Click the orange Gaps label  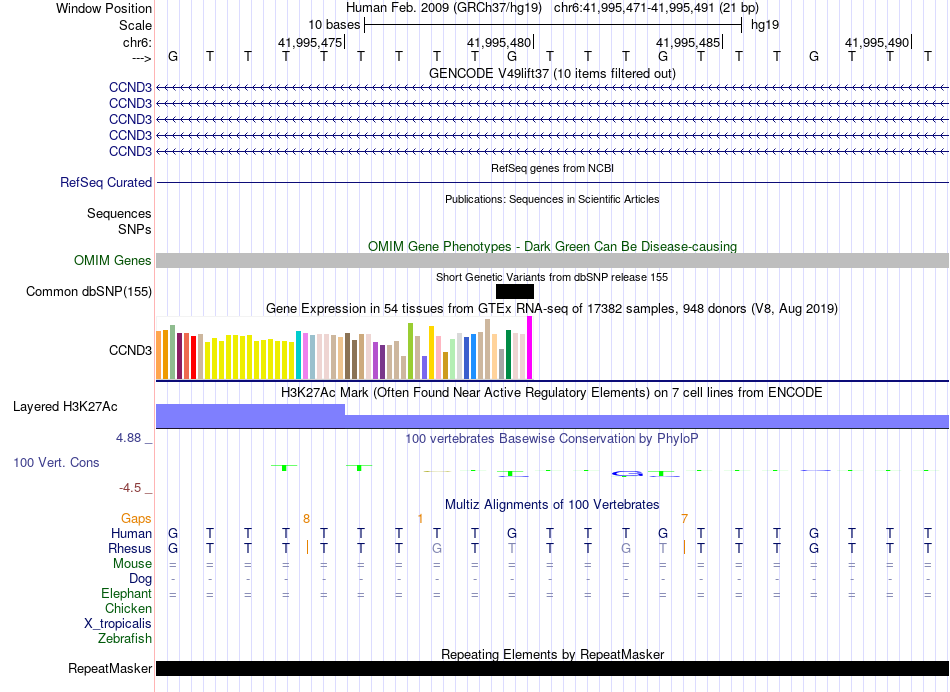coord(136,519)
